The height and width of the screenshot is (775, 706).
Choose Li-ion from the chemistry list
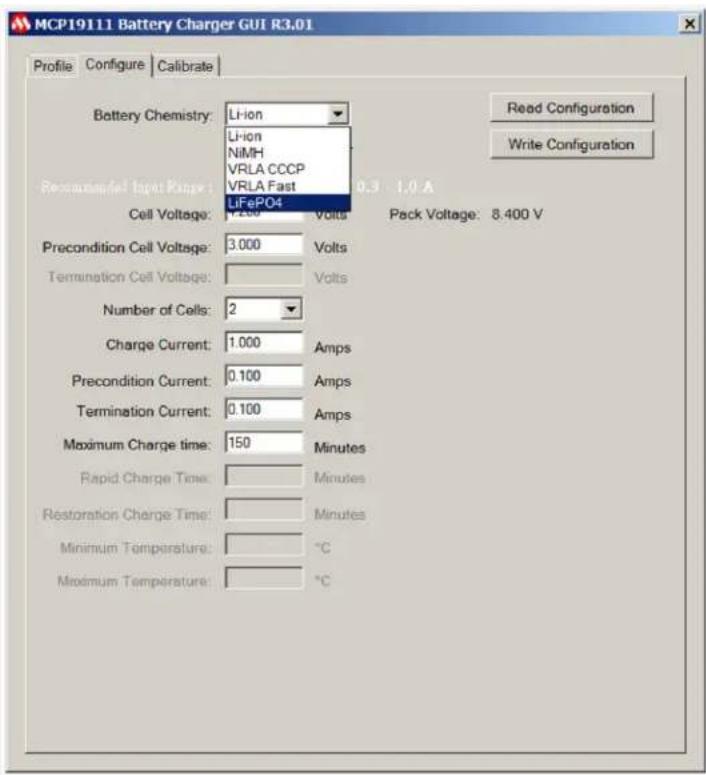(x=288, y=136)
